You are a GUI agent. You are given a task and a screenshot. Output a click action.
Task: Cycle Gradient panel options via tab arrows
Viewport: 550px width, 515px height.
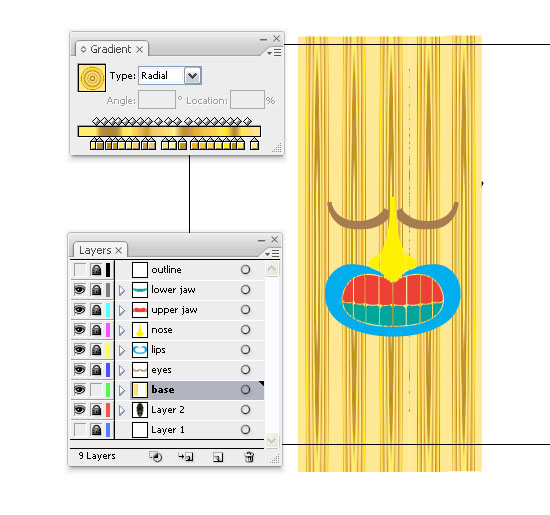83,49
